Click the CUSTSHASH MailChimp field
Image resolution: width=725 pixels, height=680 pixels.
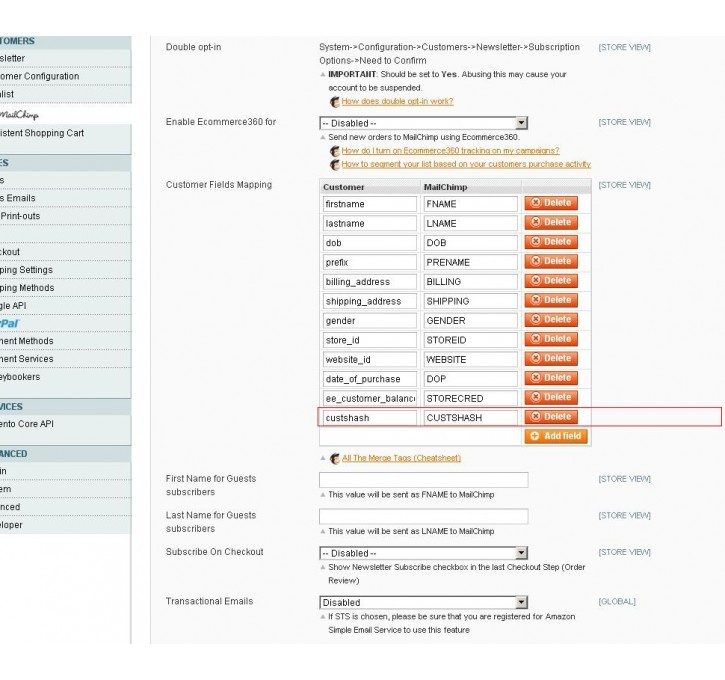470,417
